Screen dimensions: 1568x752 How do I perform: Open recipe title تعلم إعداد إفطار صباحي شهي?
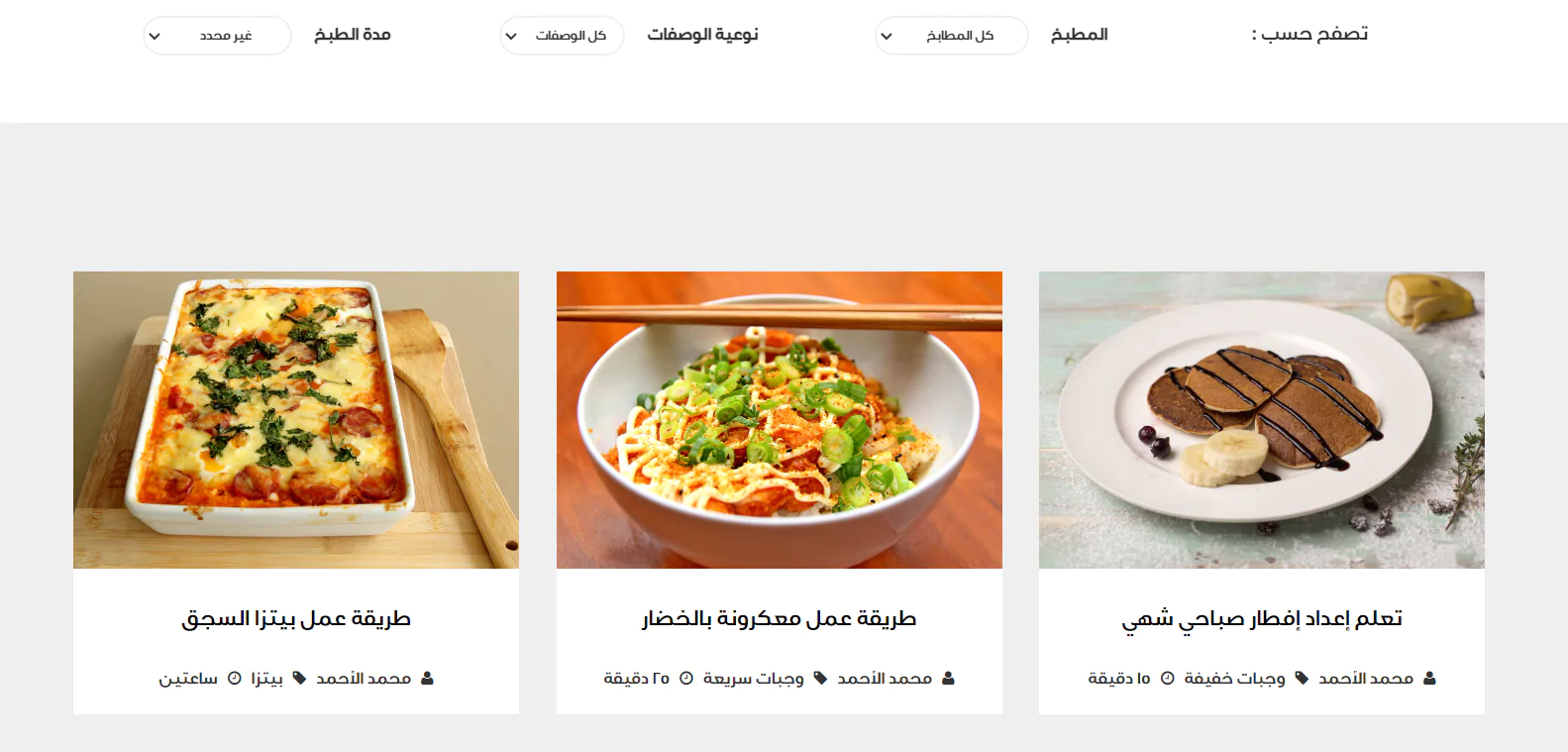click(1262, 619)
